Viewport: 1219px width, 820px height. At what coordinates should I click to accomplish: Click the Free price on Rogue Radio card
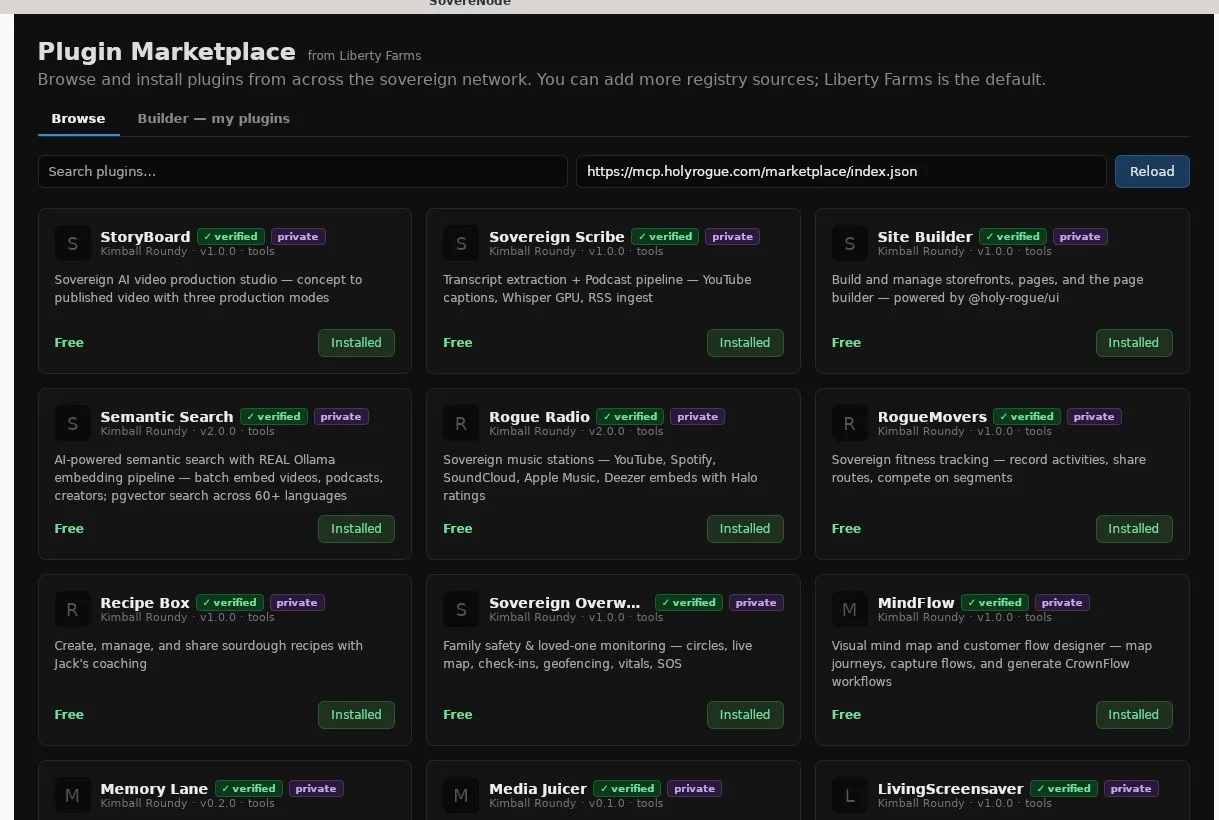pyautogui.click(x=458, y=529)
